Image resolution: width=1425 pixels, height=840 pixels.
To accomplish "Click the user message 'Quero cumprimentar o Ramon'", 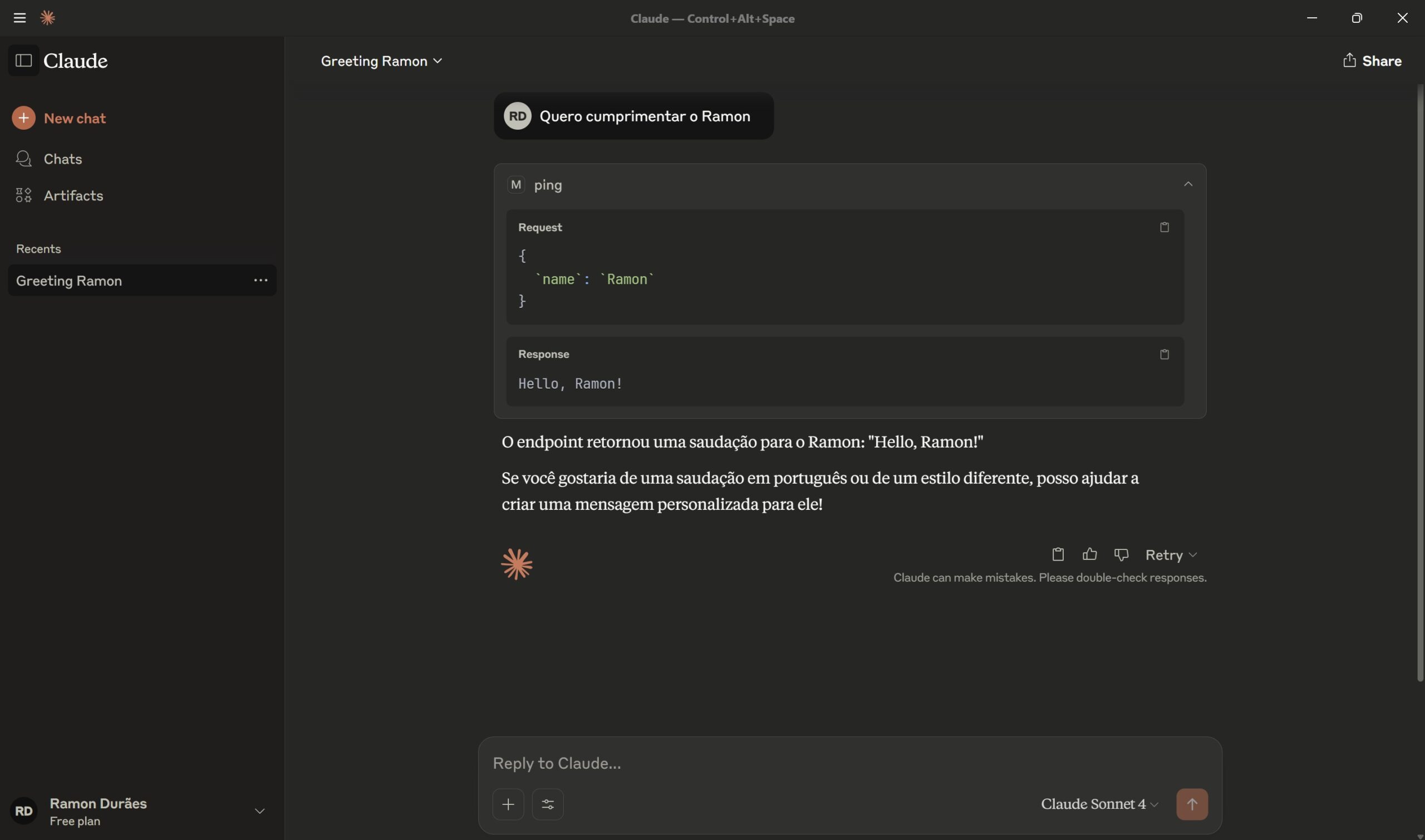I will pos(645,116).
